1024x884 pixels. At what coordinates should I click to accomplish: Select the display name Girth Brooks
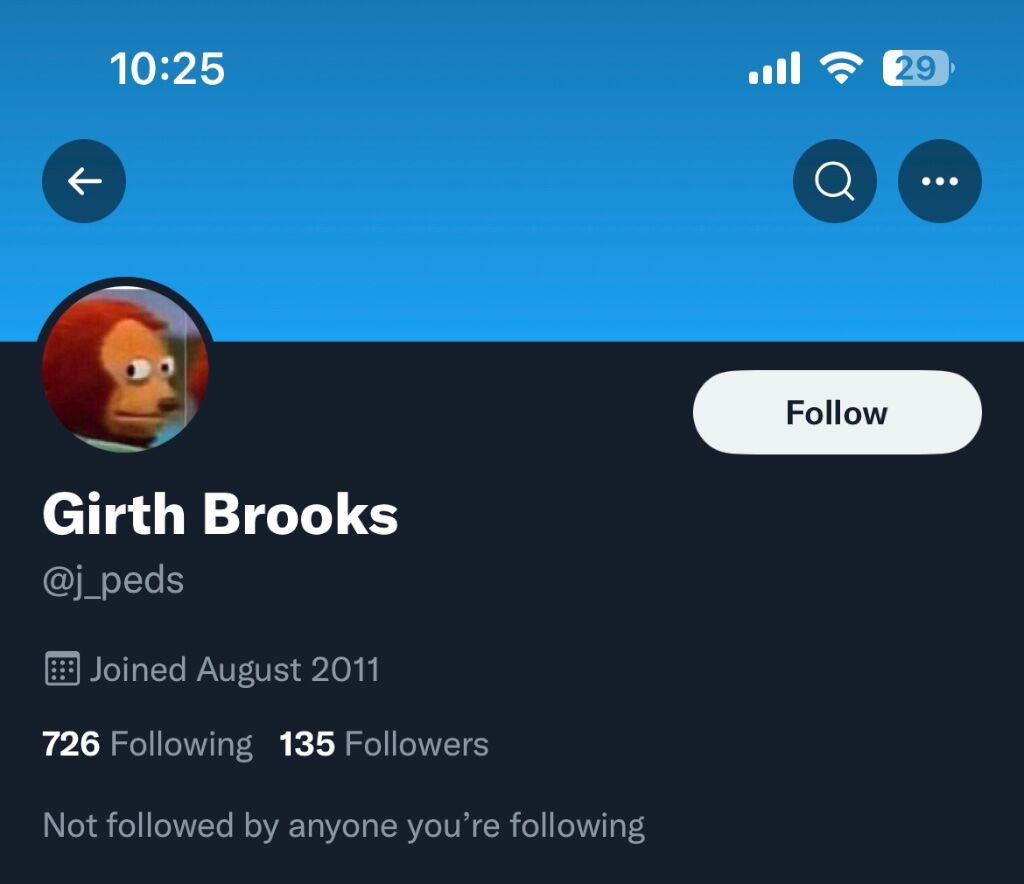pyautogui.click(x=220, y=514)
